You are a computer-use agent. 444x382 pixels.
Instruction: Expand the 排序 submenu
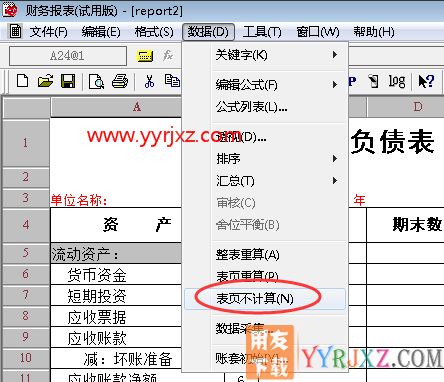(265, 159)
